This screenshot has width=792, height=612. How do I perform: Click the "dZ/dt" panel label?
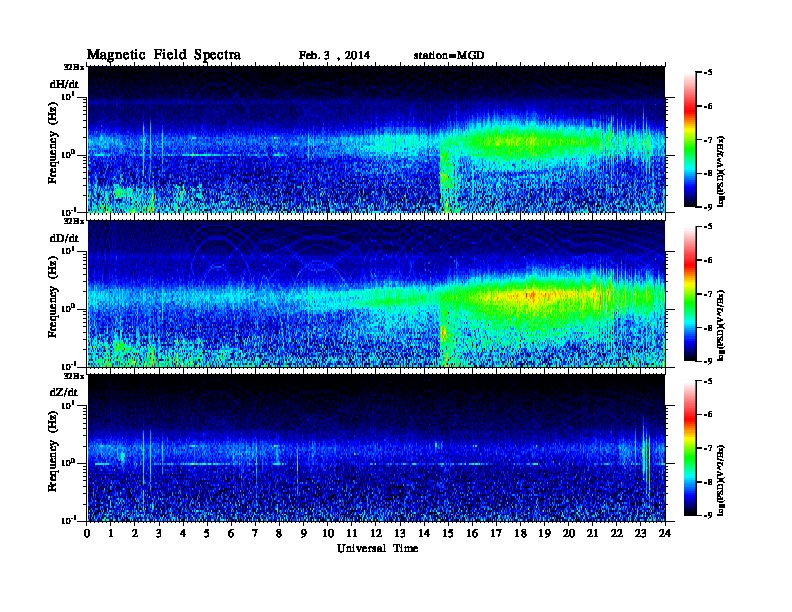[64, 392]
